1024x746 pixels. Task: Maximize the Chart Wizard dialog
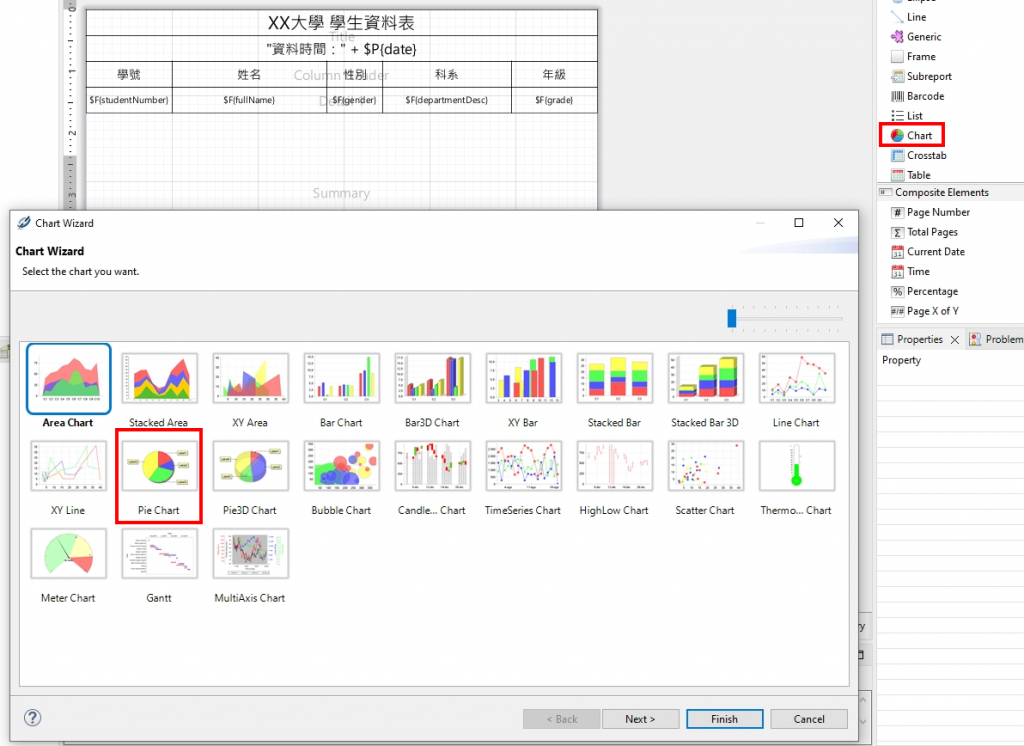point(798,223)
